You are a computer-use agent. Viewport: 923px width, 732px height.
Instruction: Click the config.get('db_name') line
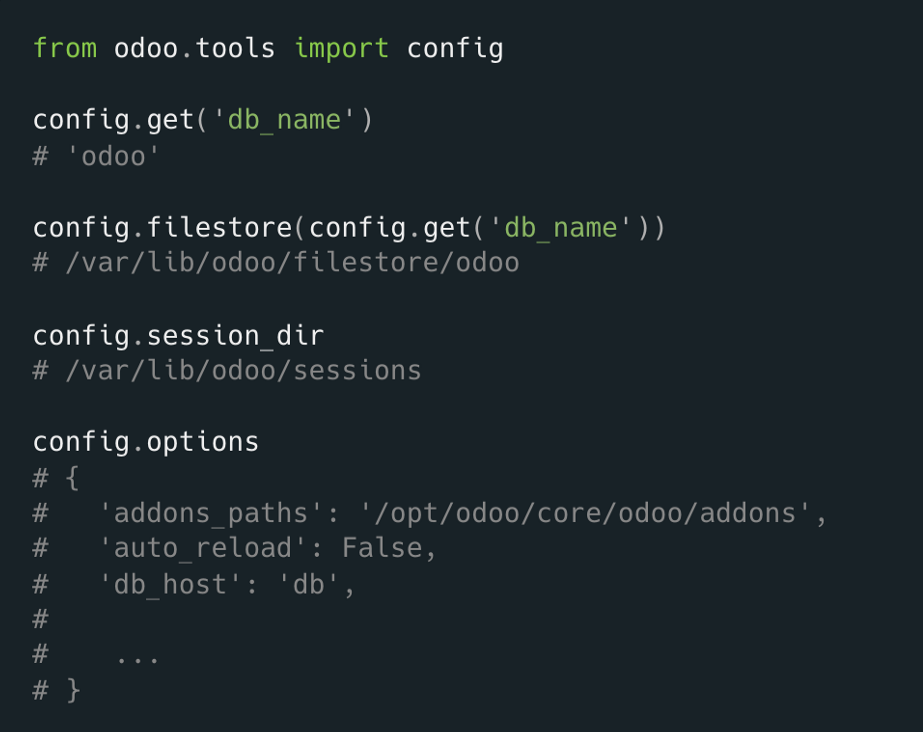pos(203,121)
